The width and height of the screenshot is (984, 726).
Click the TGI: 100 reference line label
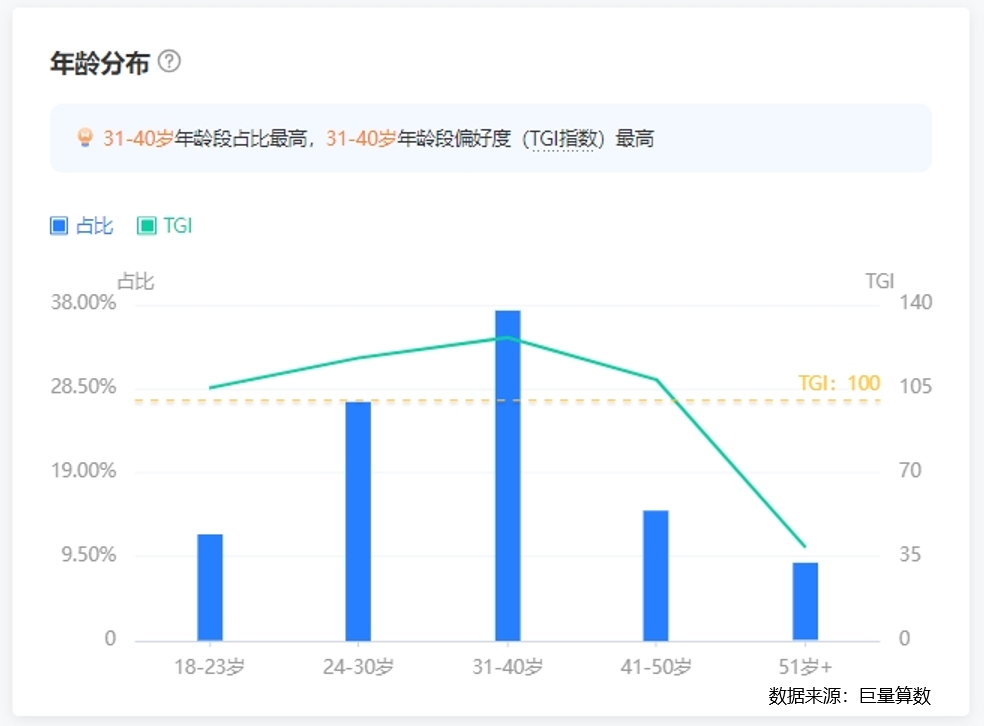pos(839,383)
